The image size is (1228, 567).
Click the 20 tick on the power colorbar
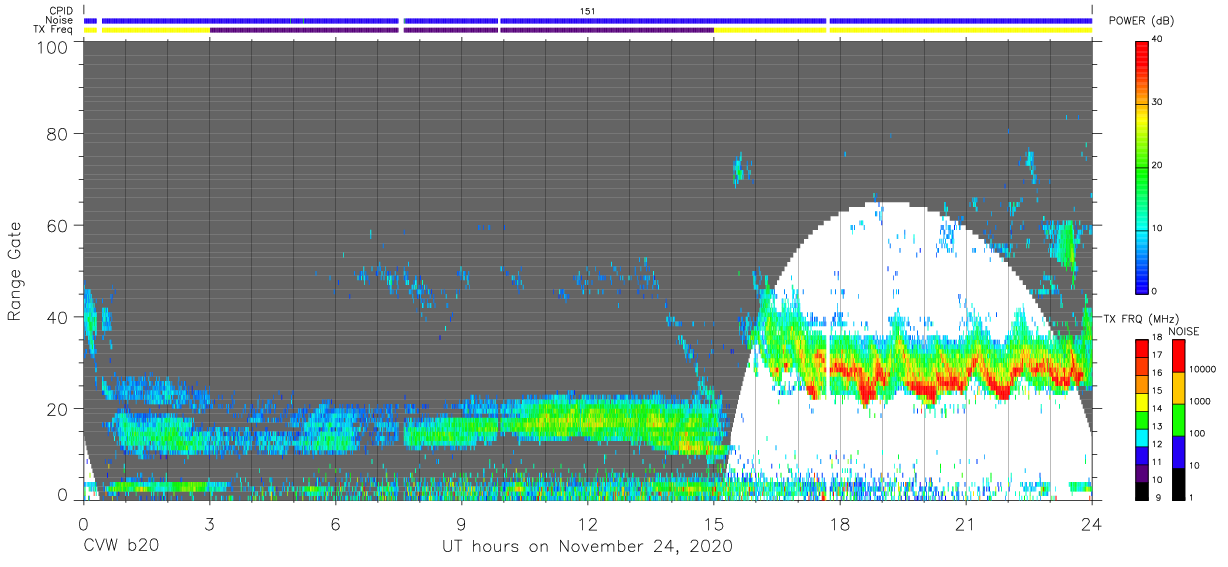[x=1156, y=165]
